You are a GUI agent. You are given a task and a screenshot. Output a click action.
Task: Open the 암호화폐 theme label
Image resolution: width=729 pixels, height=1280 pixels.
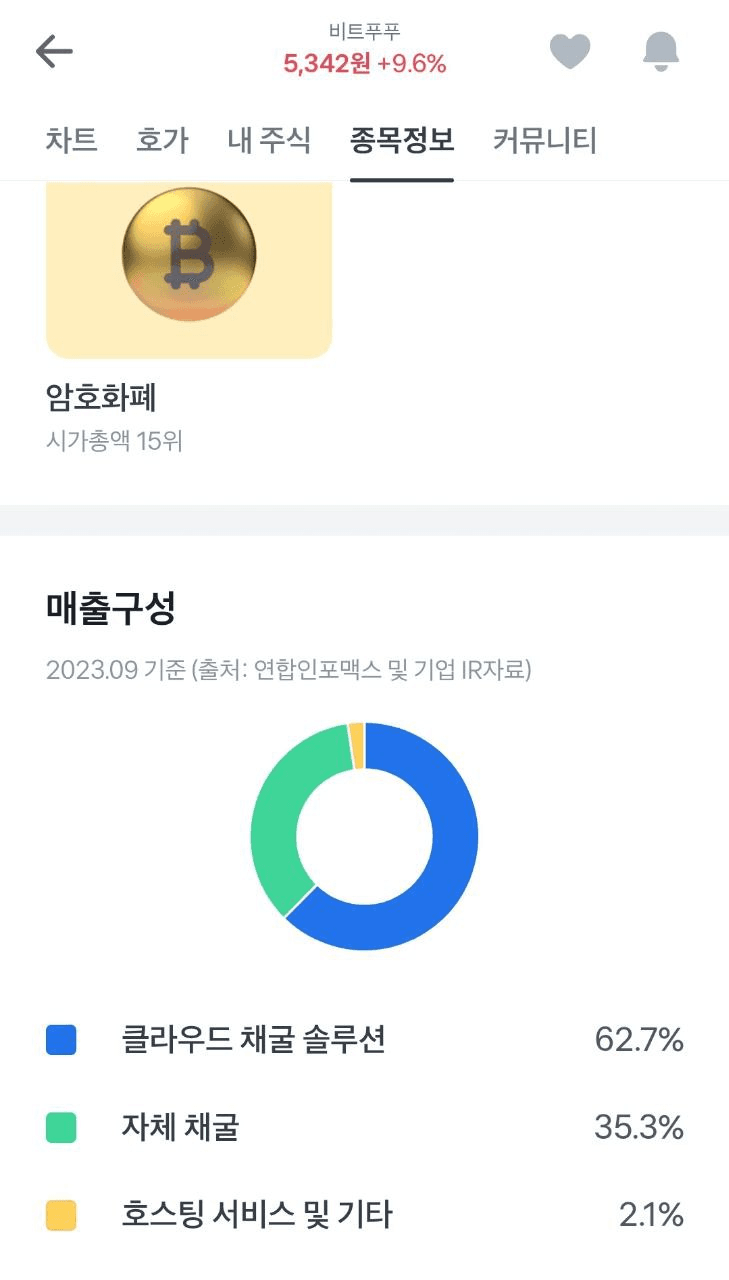pos(101,398)
